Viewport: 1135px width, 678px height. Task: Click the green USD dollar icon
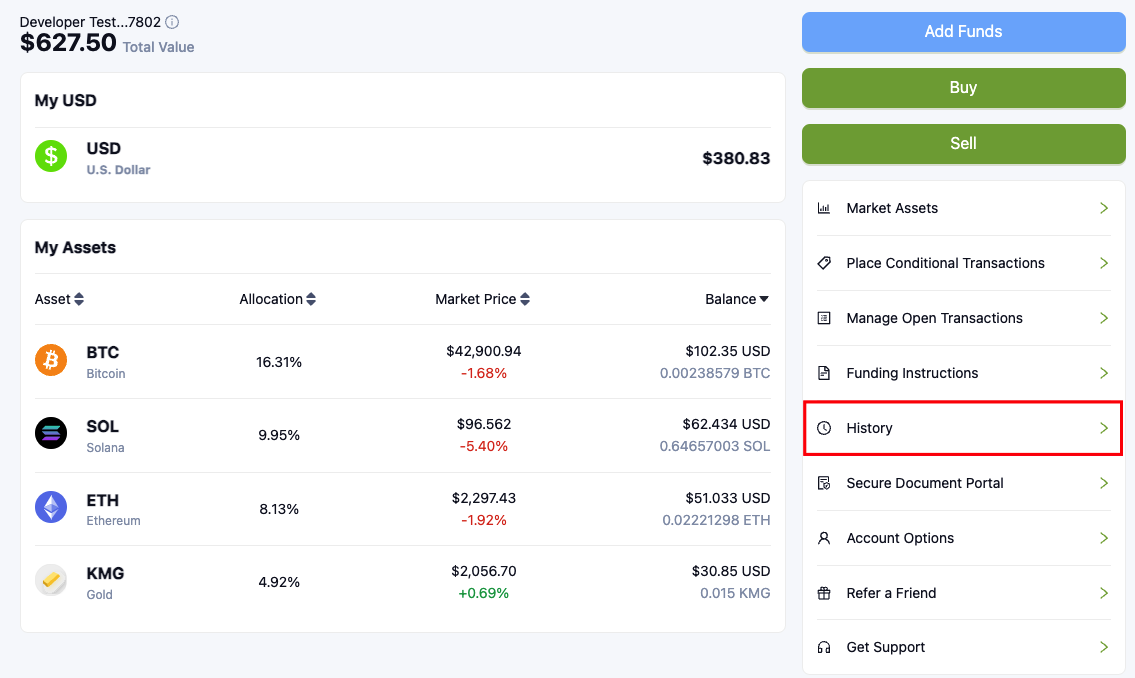[x=51, y=156]
